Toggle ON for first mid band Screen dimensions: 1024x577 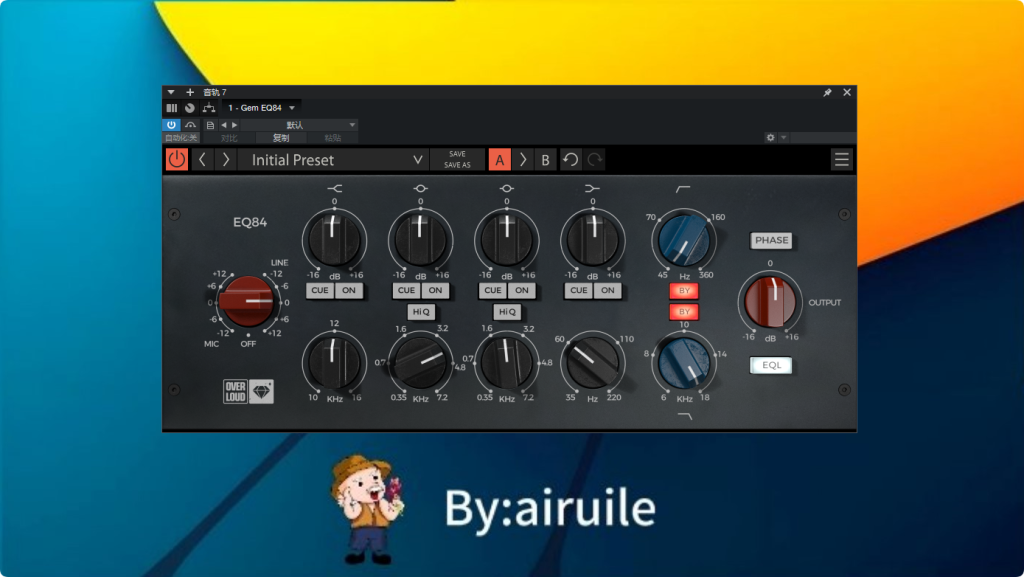[435, 290]
